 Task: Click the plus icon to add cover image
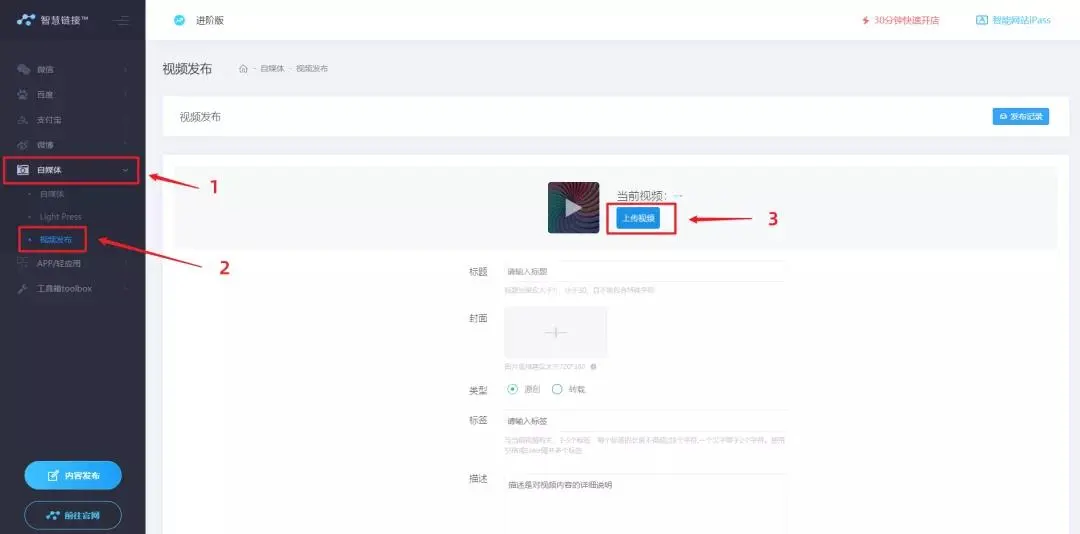(555, 332)
